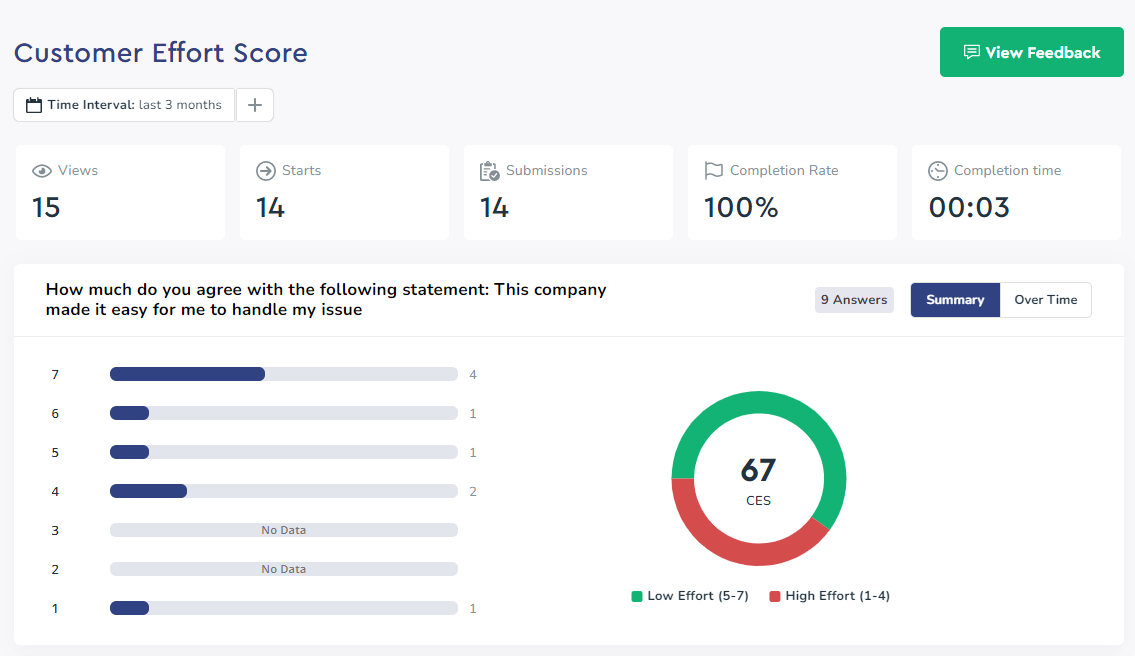Image resolution: width=1135 pixels, height=656 pixels.
Task: Click the flag icon beside Completion Rate
Action: (713, 171)
